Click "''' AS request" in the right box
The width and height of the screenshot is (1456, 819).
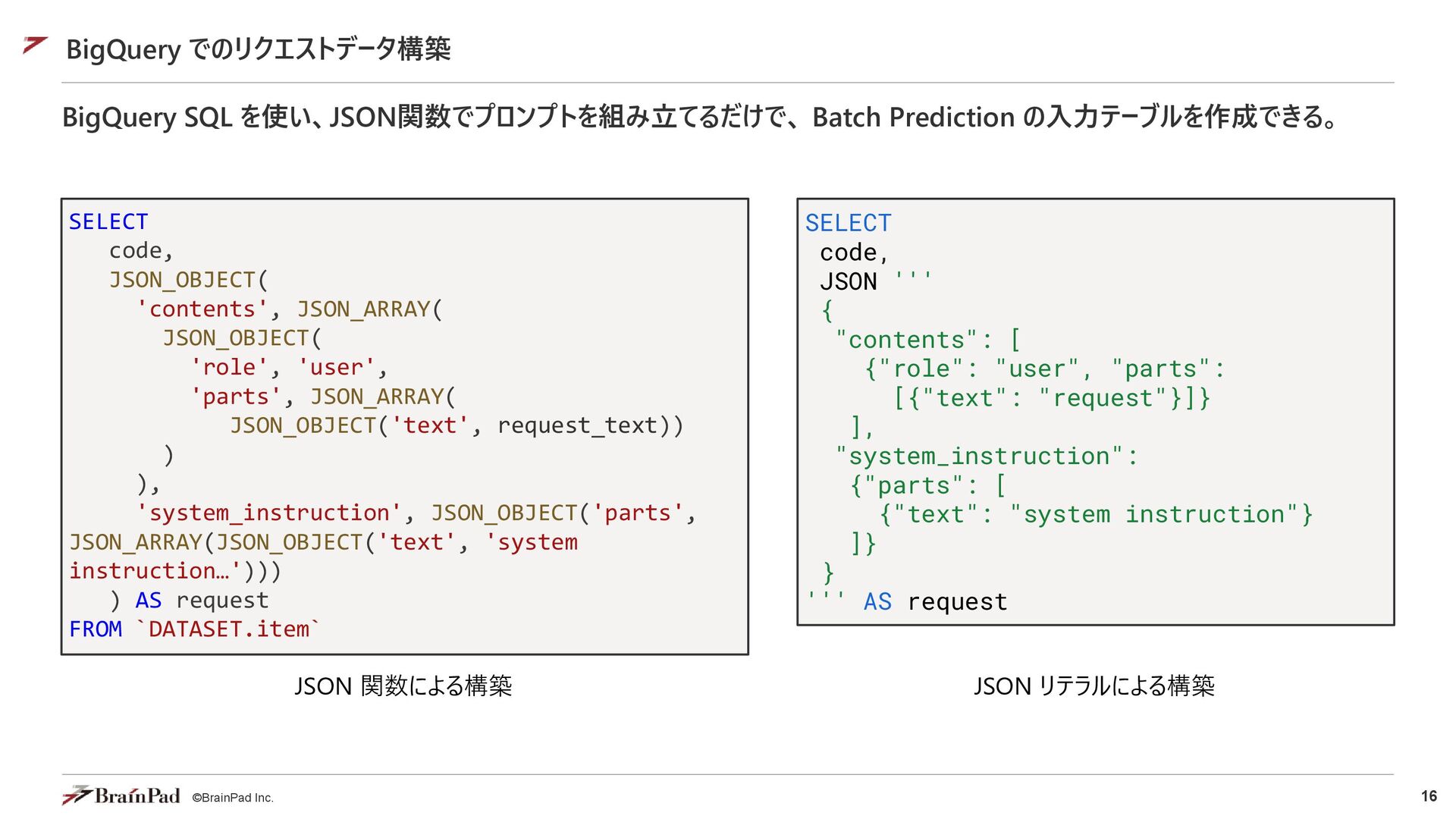point(907,602)
